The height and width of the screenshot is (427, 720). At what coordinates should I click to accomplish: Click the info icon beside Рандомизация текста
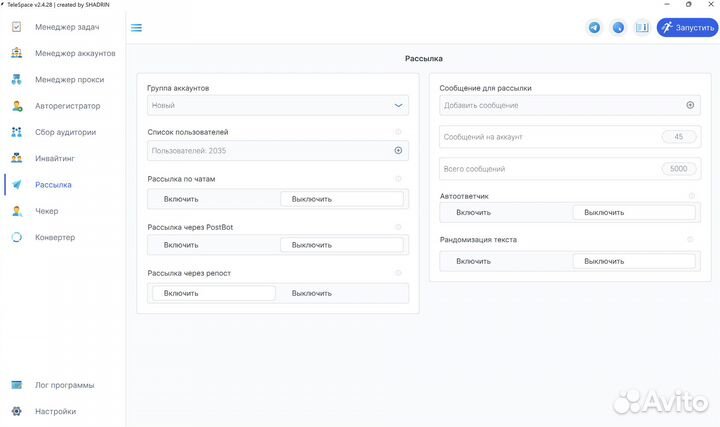point(690,240)
